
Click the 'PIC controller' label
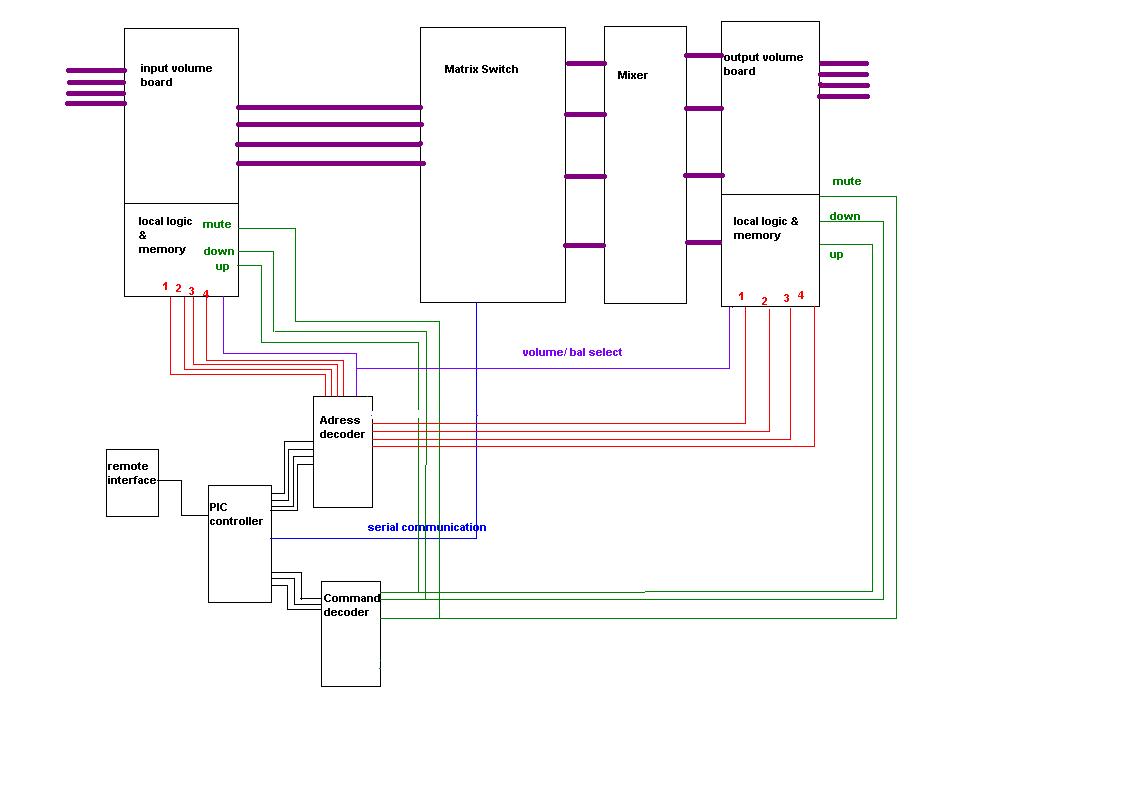pyautogui.click(x=236, y=514)
